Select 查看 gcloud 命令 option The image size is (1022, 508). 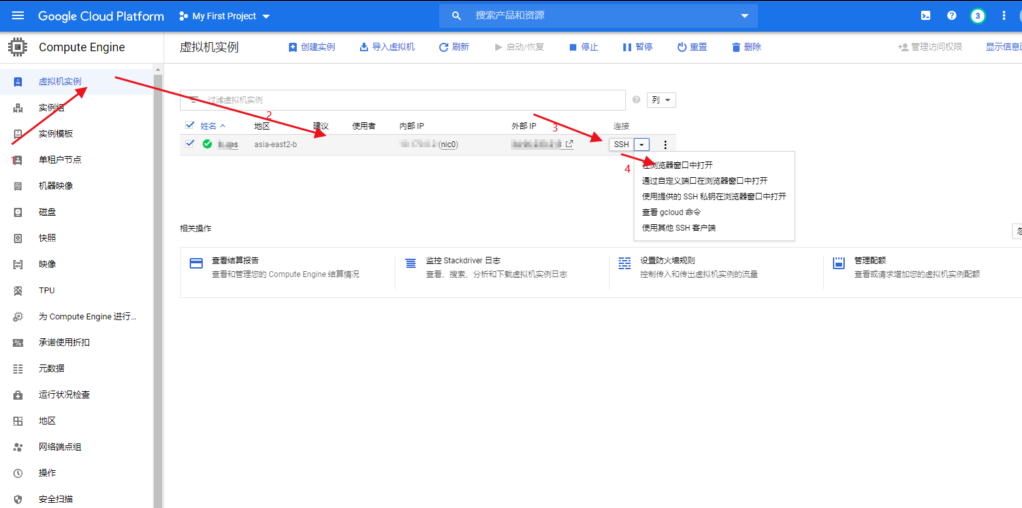pos(671,212)
